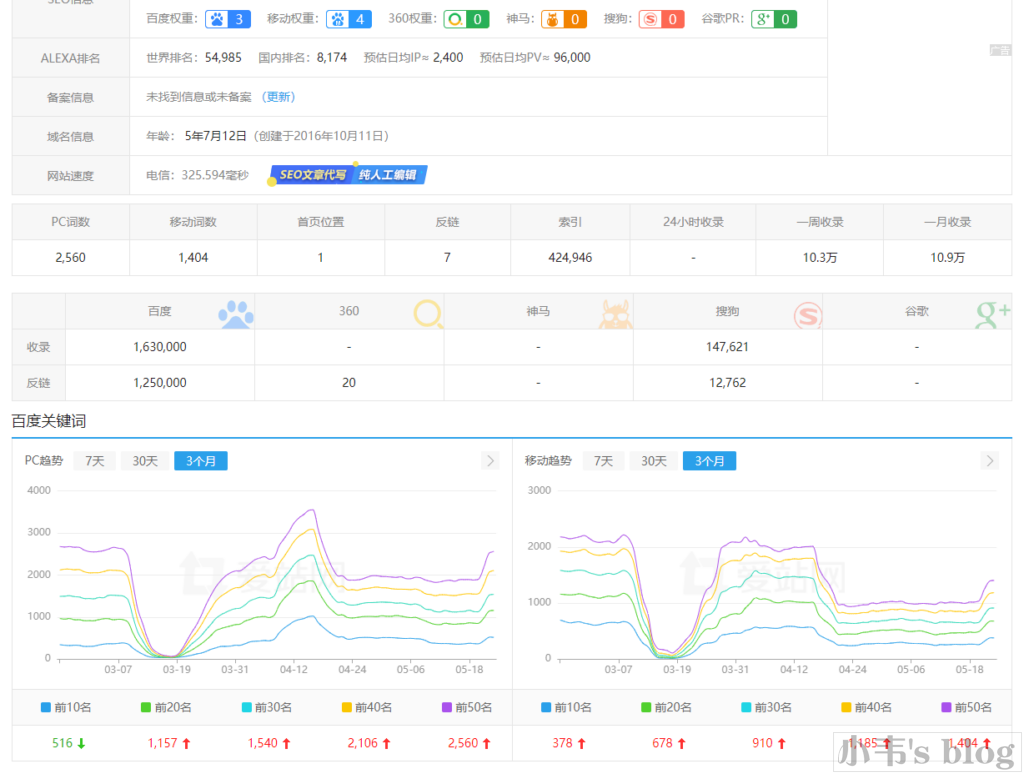Toggle the 前10名 series in the PC chart legend
The image size is (1024, 774).
(x=66, y=707)
